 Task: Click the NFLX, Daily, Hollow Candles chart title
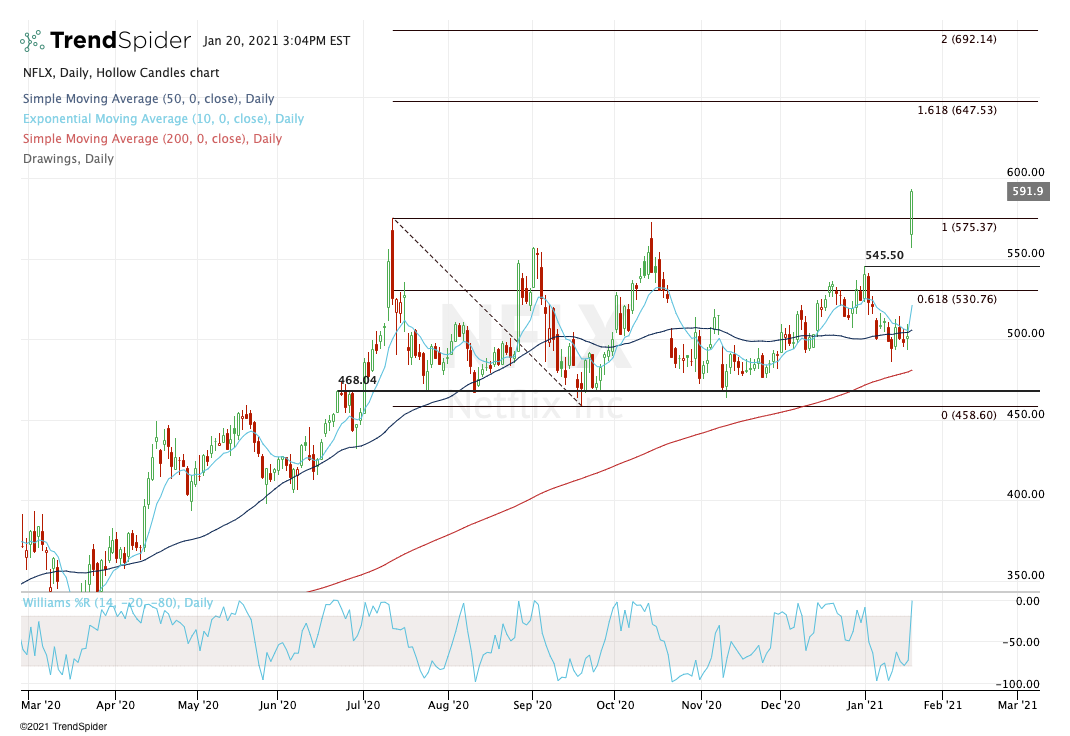click(x=121, y=73)
